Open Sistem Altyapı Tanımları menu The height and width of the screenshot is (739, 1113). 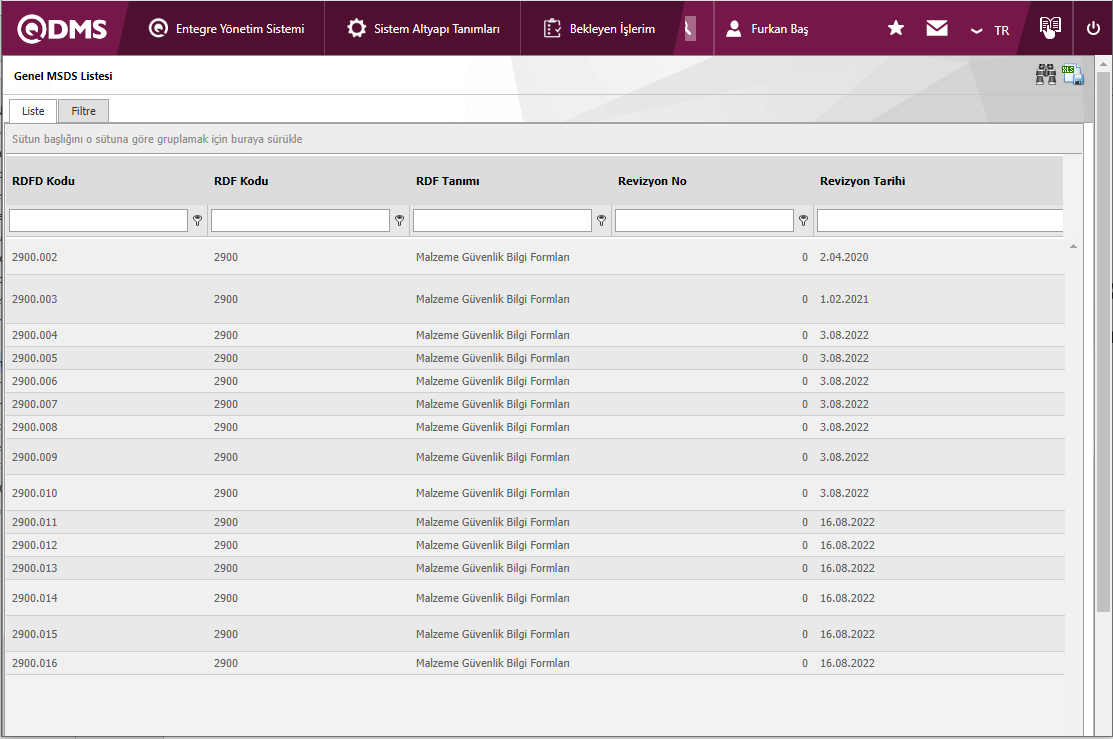click(423, 29)
